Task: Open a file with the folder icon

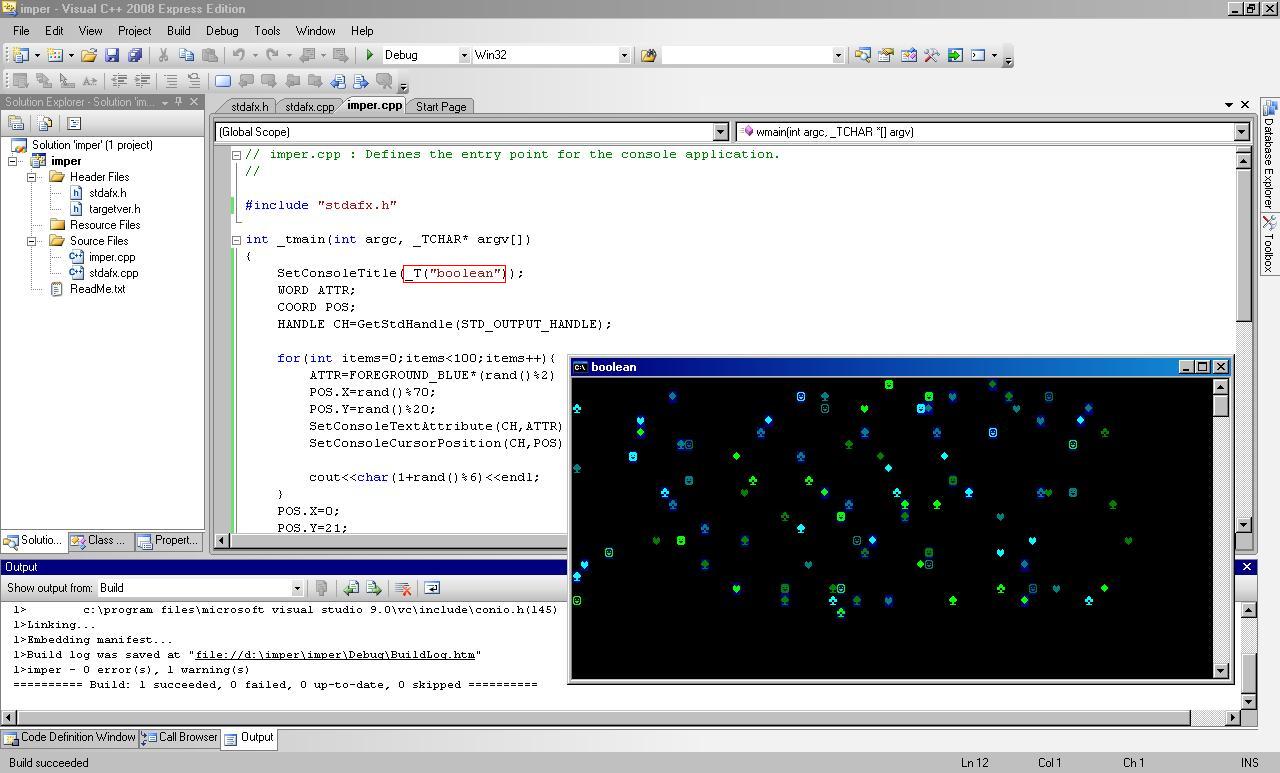Action: [x=89, y=55]
